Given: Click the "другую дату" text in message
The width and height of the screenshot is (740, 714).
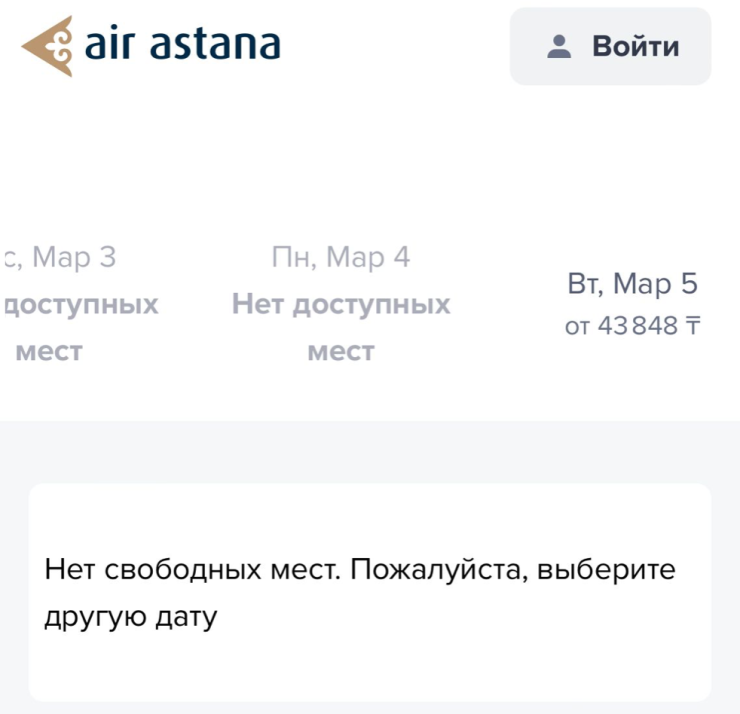Looking at the screenshot, I should 131,618.
